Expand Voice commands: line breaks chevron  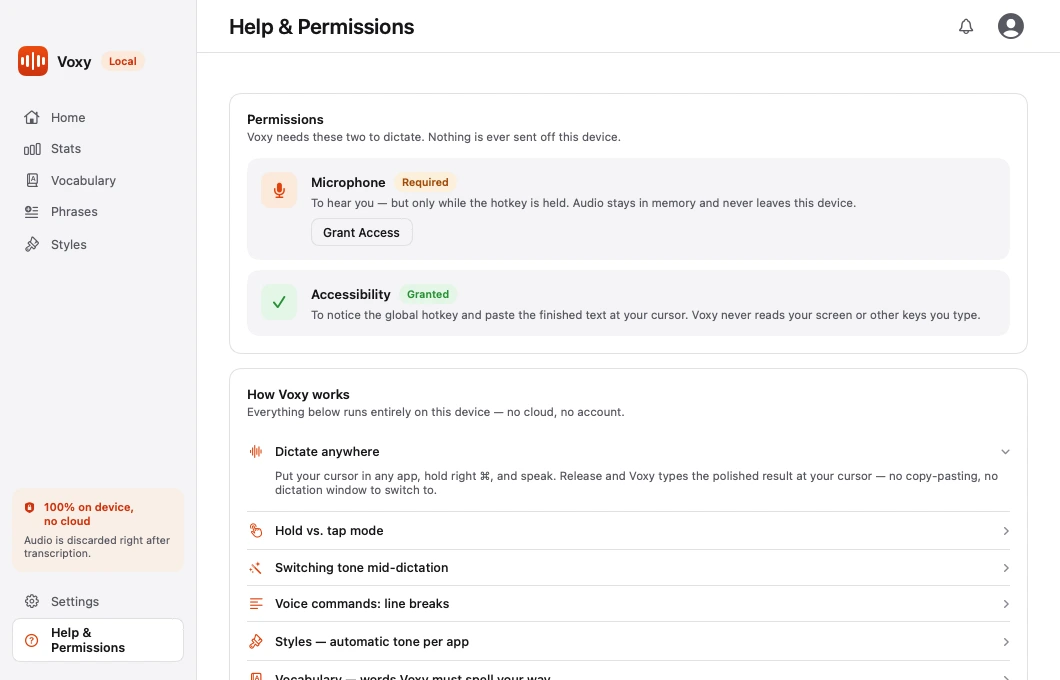click(1006, 604)
